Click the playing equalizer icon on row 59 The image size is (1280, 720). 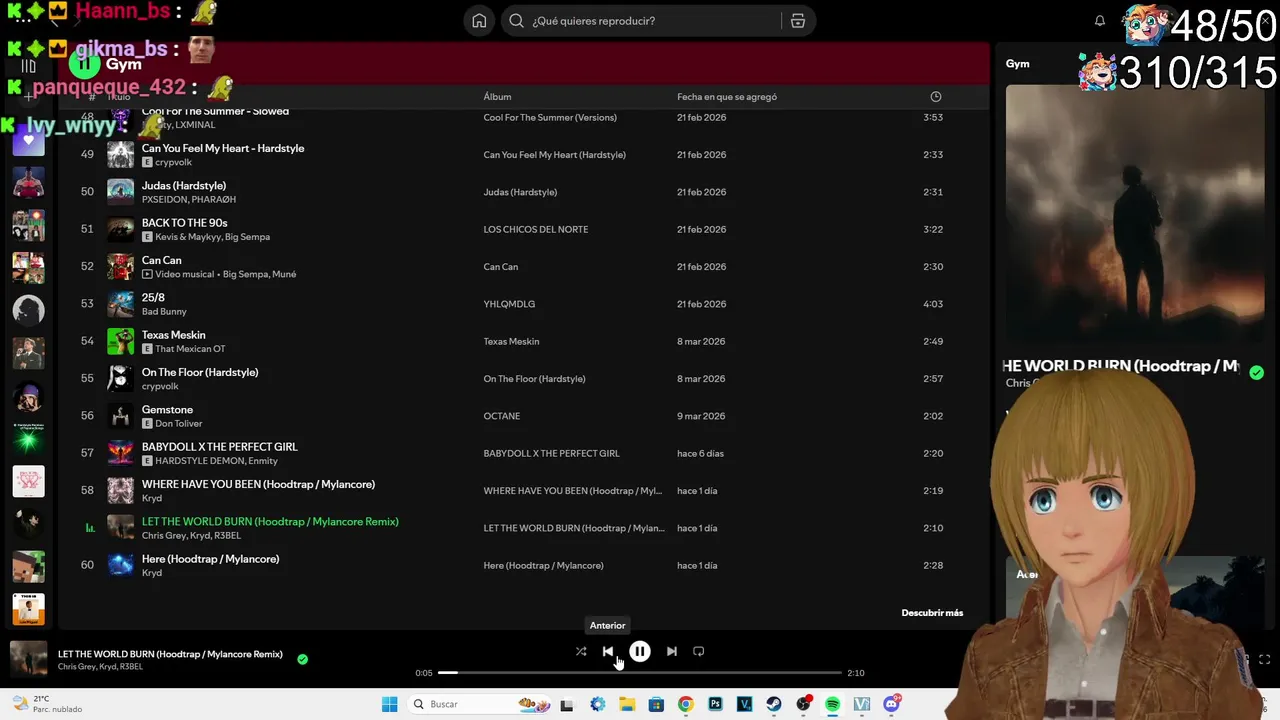pyautogui.click(x=89, y=528)
